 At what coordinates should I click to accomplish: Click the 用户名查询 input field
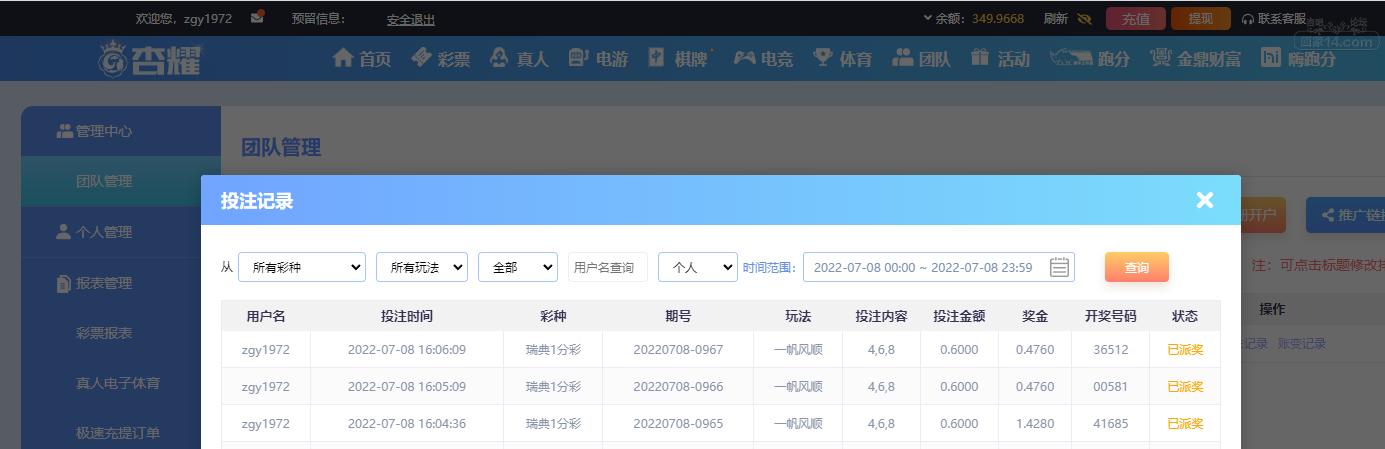click(x=608, y=267)
